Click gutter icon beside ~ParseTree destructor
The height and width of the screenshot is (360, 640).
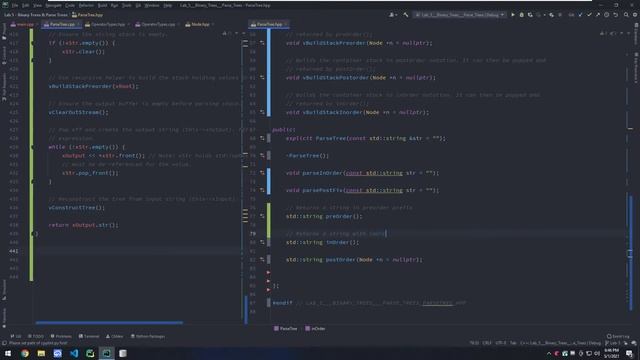(x=262, y=156)
